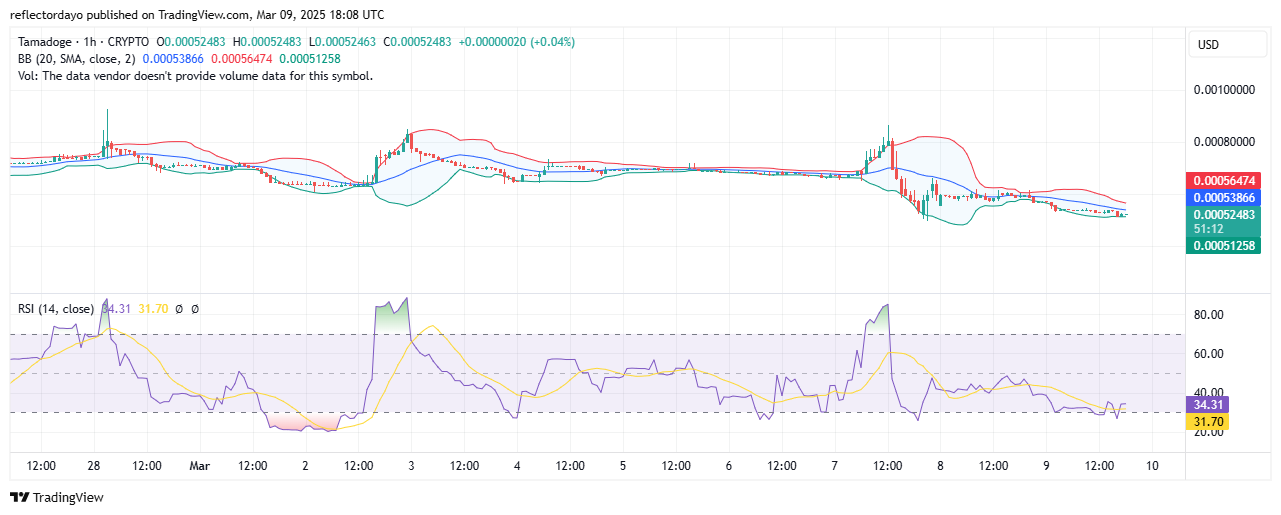Screen dimensions: 1281x515
Task: Click the 0.00100000 price axis label
Action: (x=1224, y=89)
